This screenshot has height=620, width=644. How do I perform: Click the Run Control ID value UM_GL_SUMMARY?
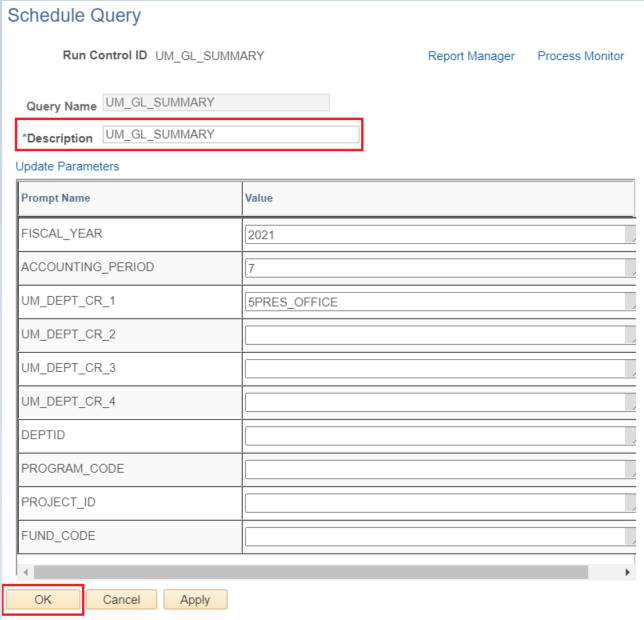click(x=210, y=56)
